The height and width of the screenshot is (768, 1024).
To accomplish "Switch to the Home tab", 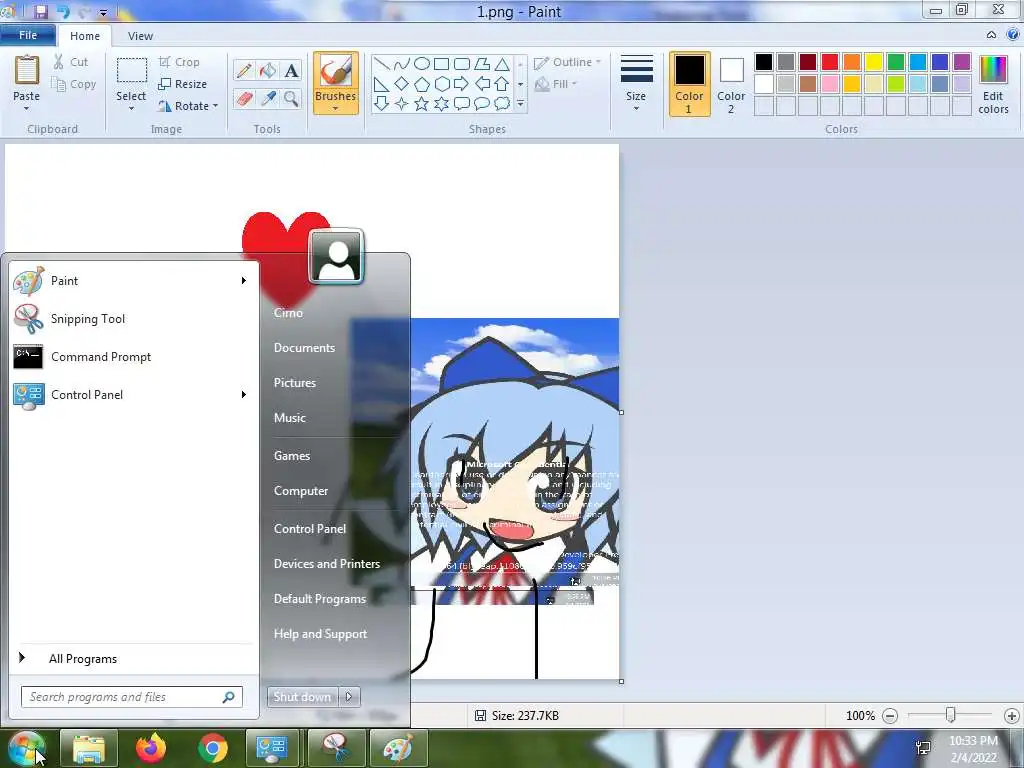I will (85, 36).
